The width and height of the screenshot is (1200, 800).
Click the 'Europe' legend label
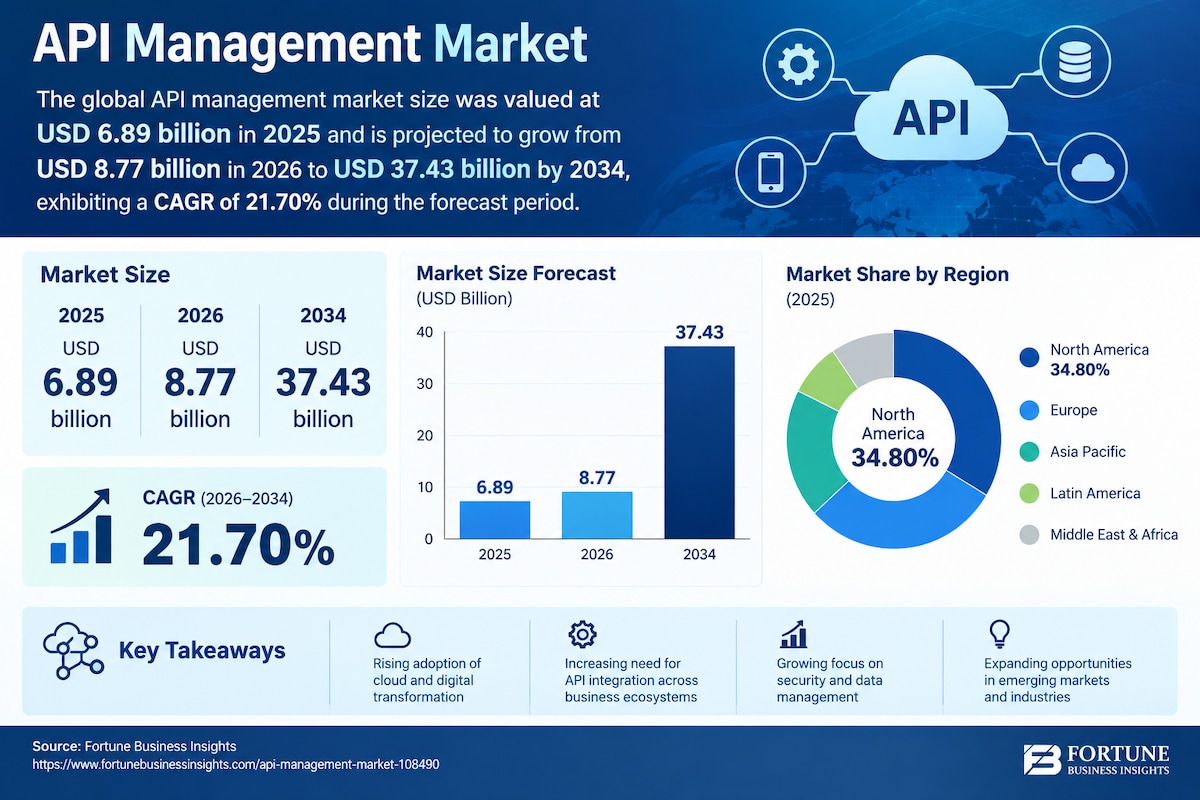[1073, 410]
